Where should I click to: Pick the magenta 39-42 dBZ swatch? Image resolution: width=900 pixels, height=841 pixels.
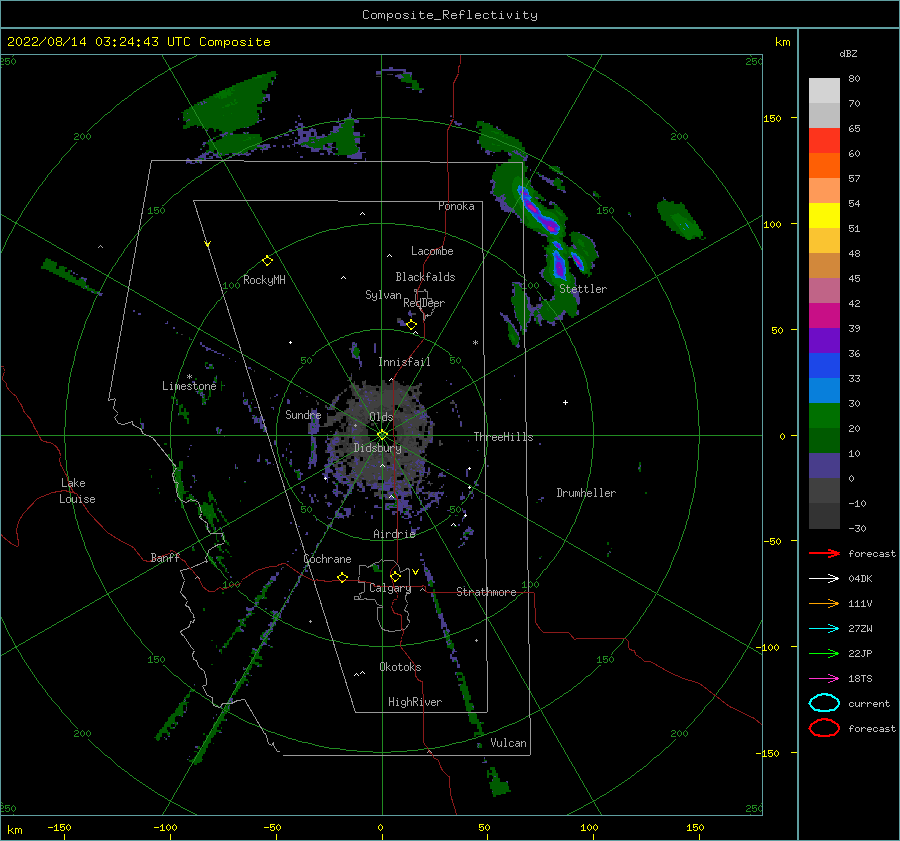[x=824, y=316]
